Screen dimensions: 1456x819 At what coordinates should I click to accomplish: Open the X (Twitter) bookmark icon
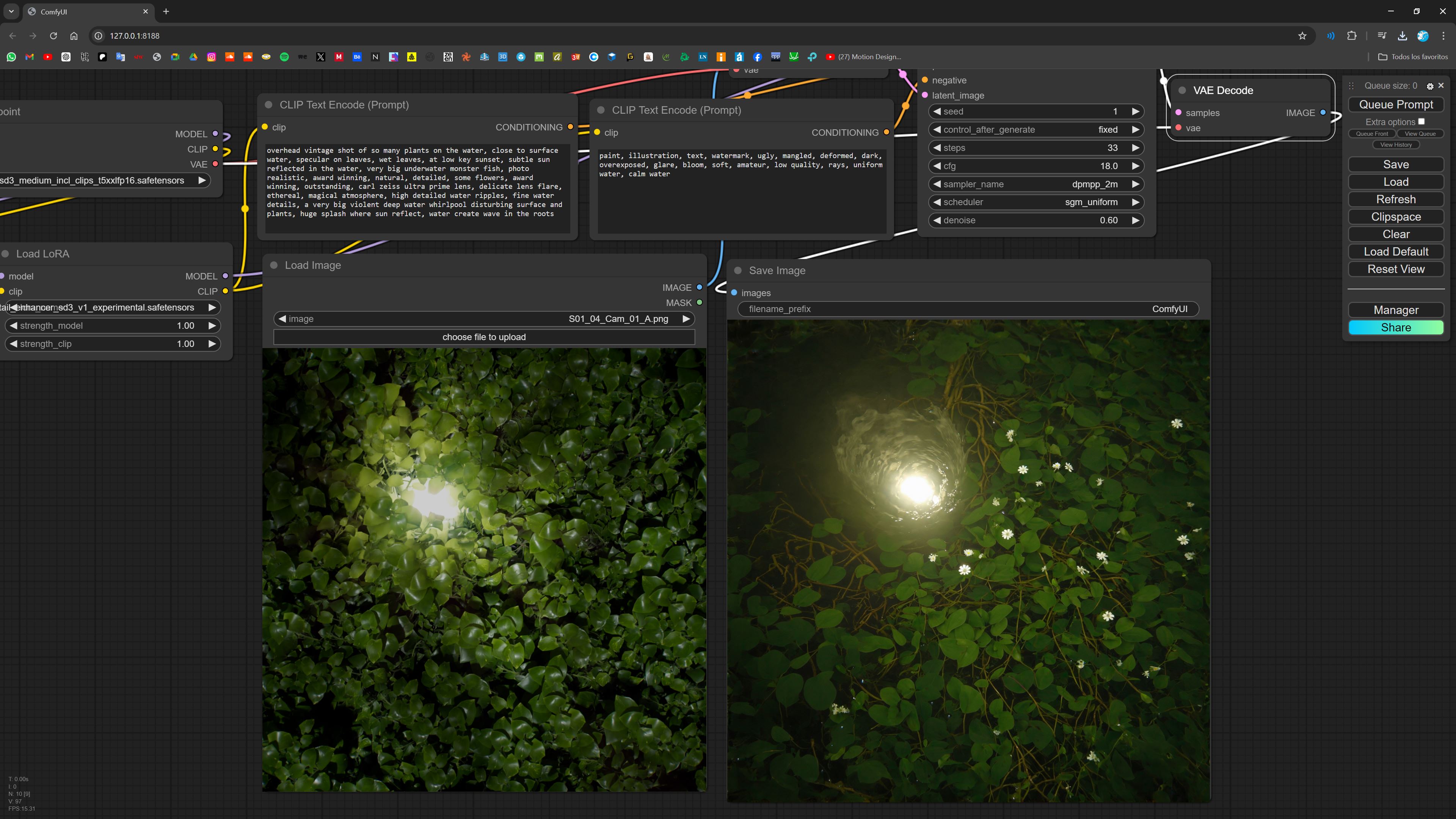320,57
